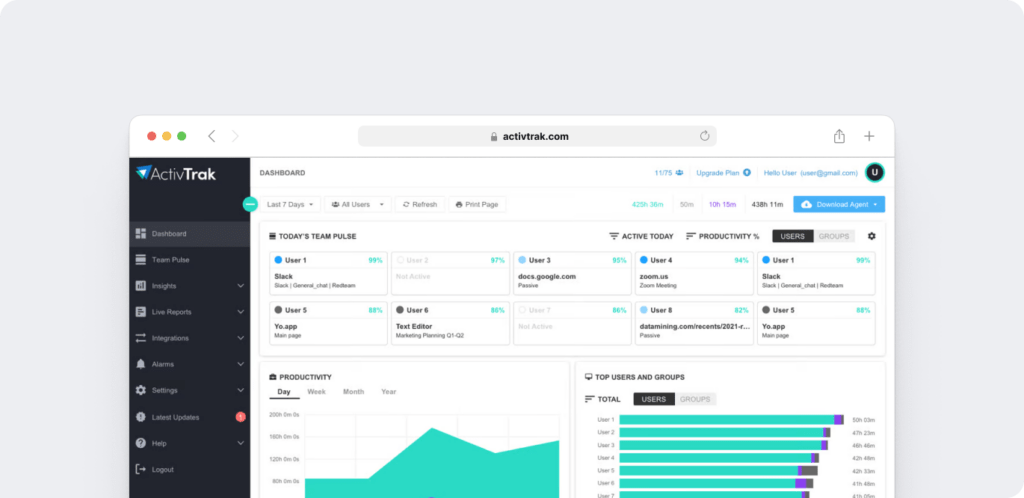Open Team Pulse in the sidebar
This screenshot has width=1024, height=498.
click(170, 260)
